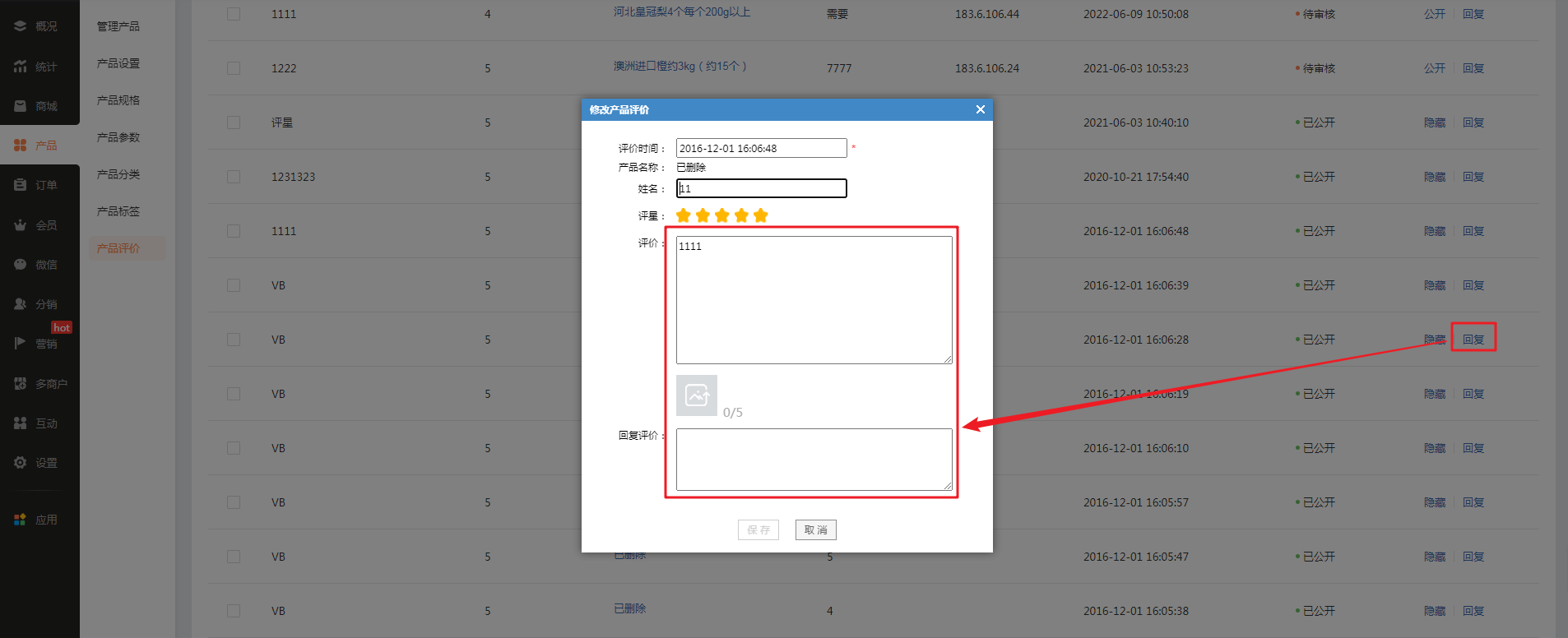The image size is (1568, 638).
Task: Open product link 河北皇冠梨4个
Action: click(x=682, y=12)
